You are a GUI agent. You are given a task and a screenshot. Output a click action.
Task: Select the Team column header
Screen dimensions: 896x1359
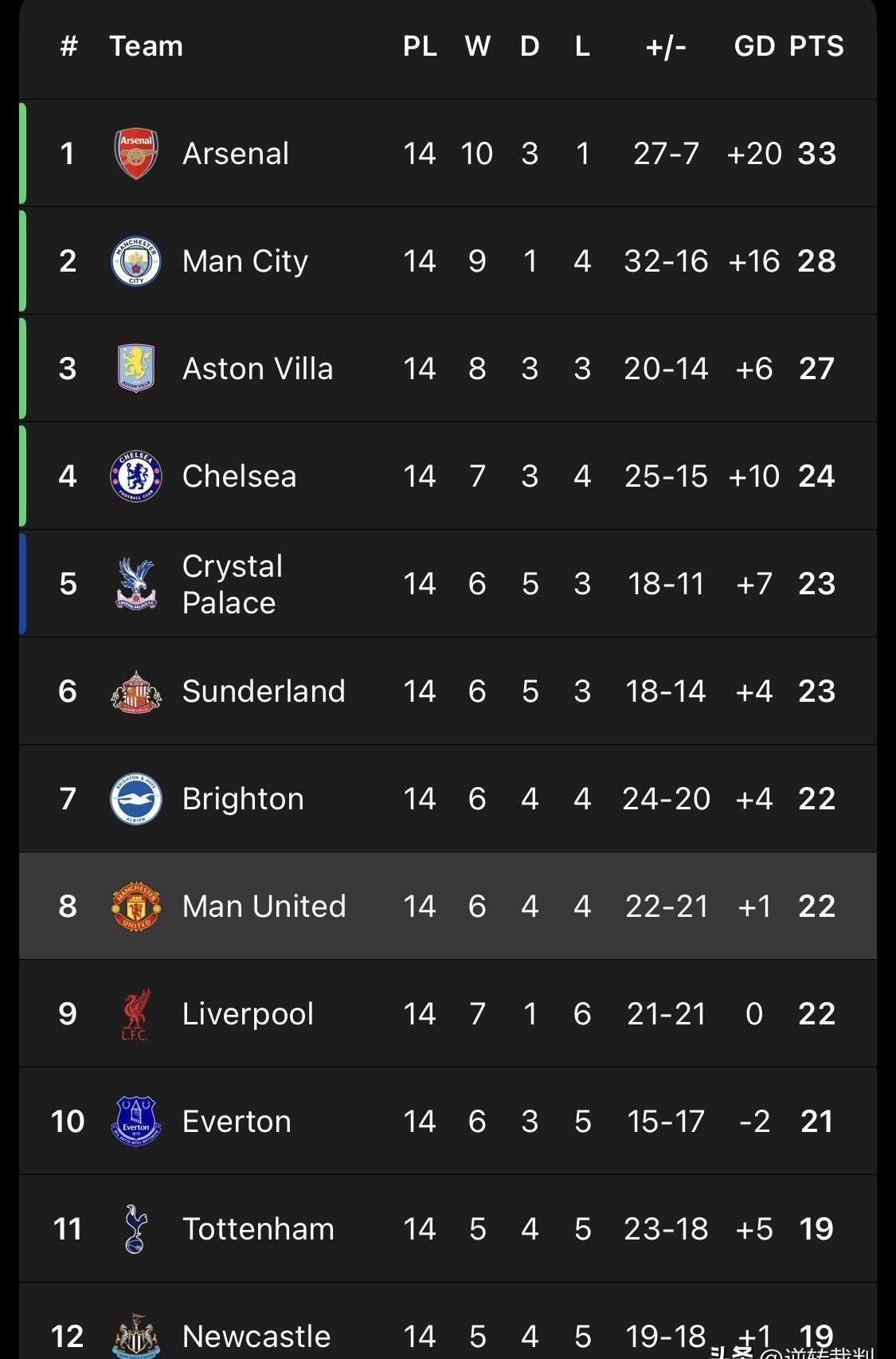tap(147, 46)
